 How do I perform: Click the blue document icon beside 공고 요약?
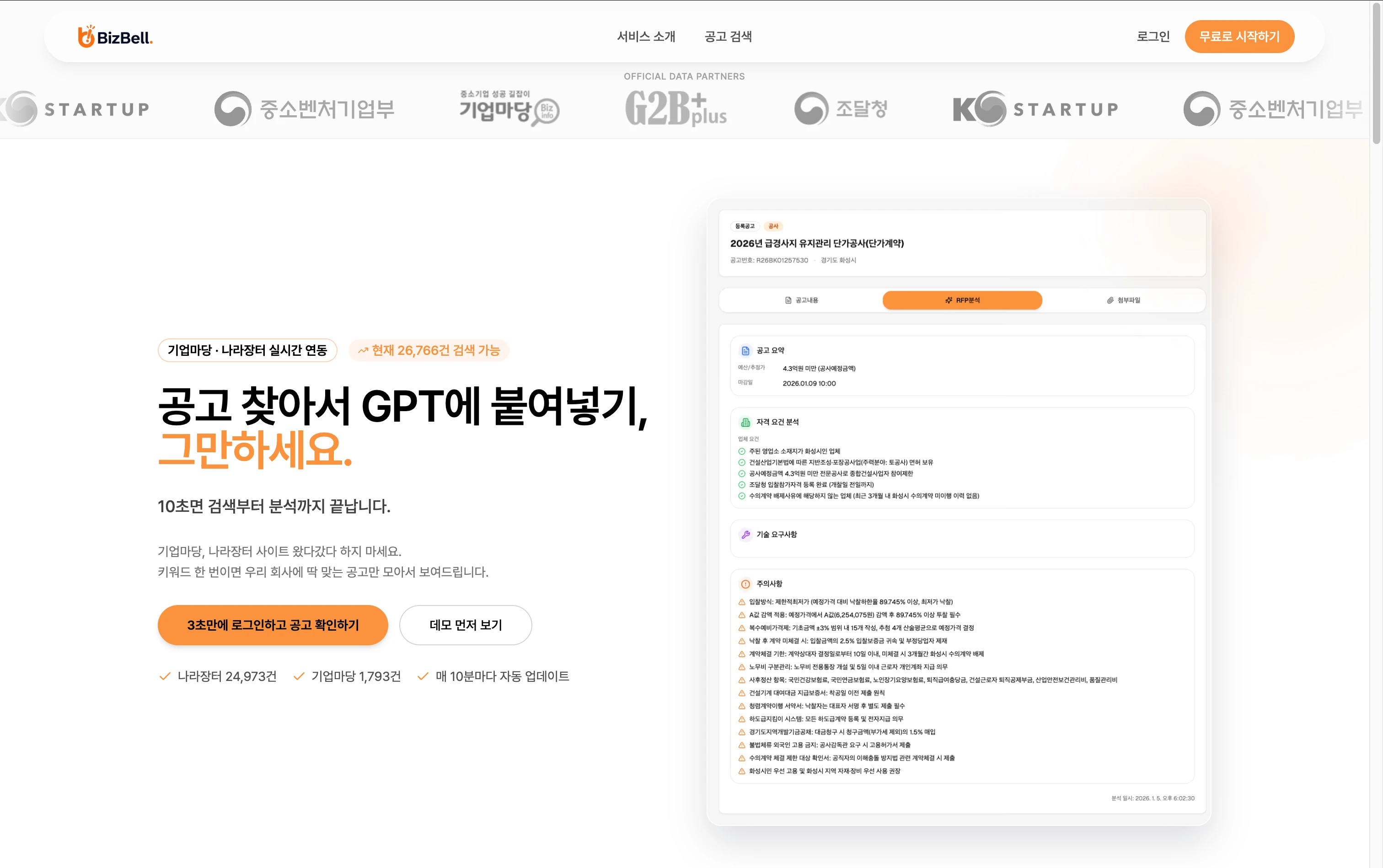click(745, 351)
